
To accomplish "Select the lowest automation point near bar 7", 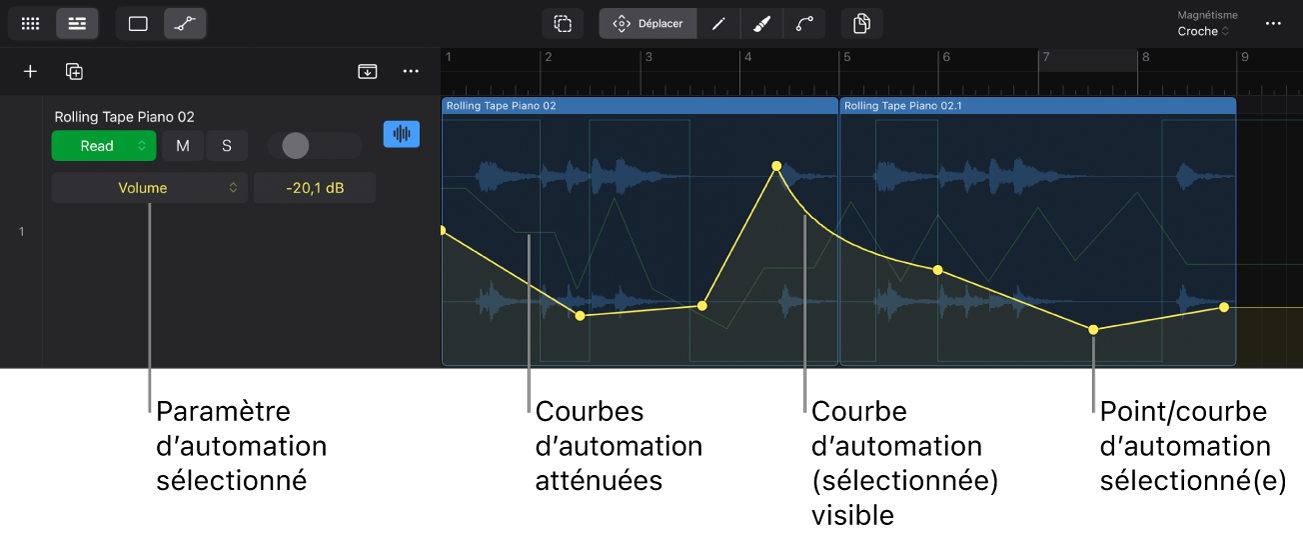I will tap(1093, 330).
